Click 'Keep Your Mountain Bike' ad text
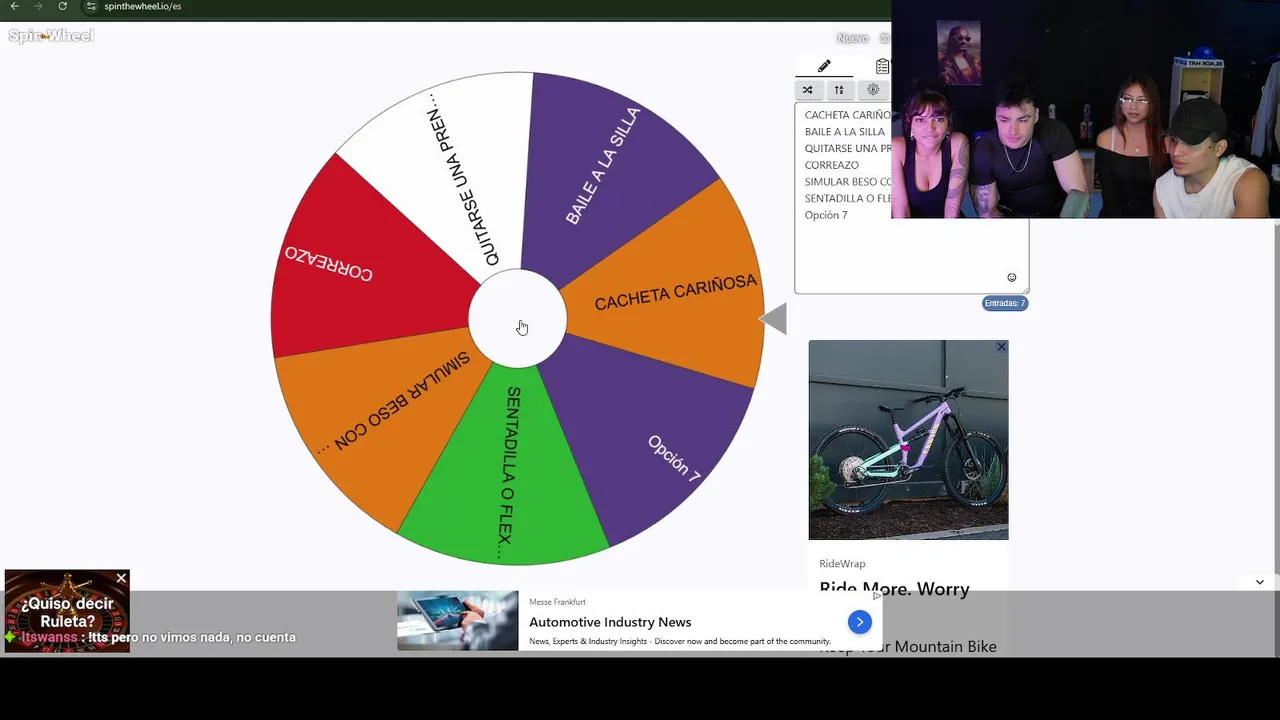1280x720 pixels. [908, 647]
